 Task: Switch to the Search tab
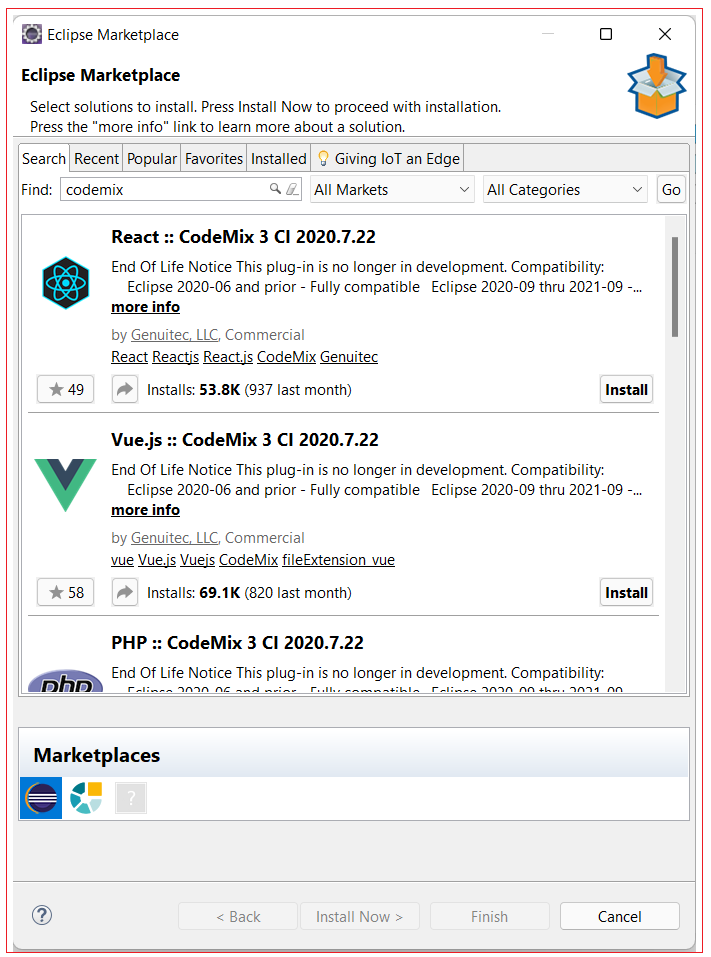44,159
